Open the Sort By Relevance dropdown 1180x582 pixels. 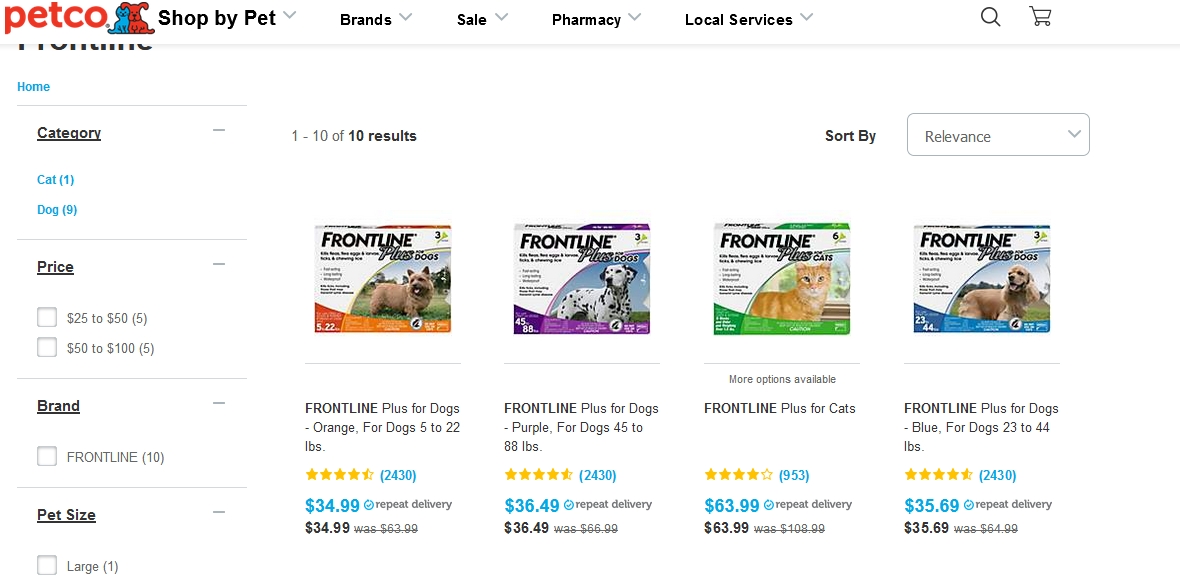click(997, 134)
